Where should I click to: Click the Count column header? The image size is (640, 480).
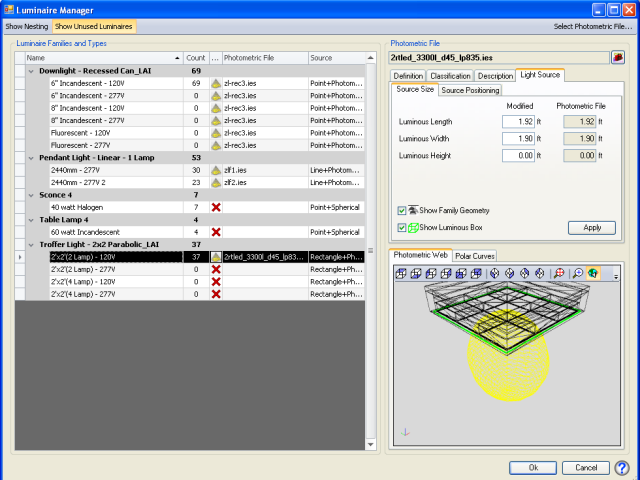(x=196, y=58)
